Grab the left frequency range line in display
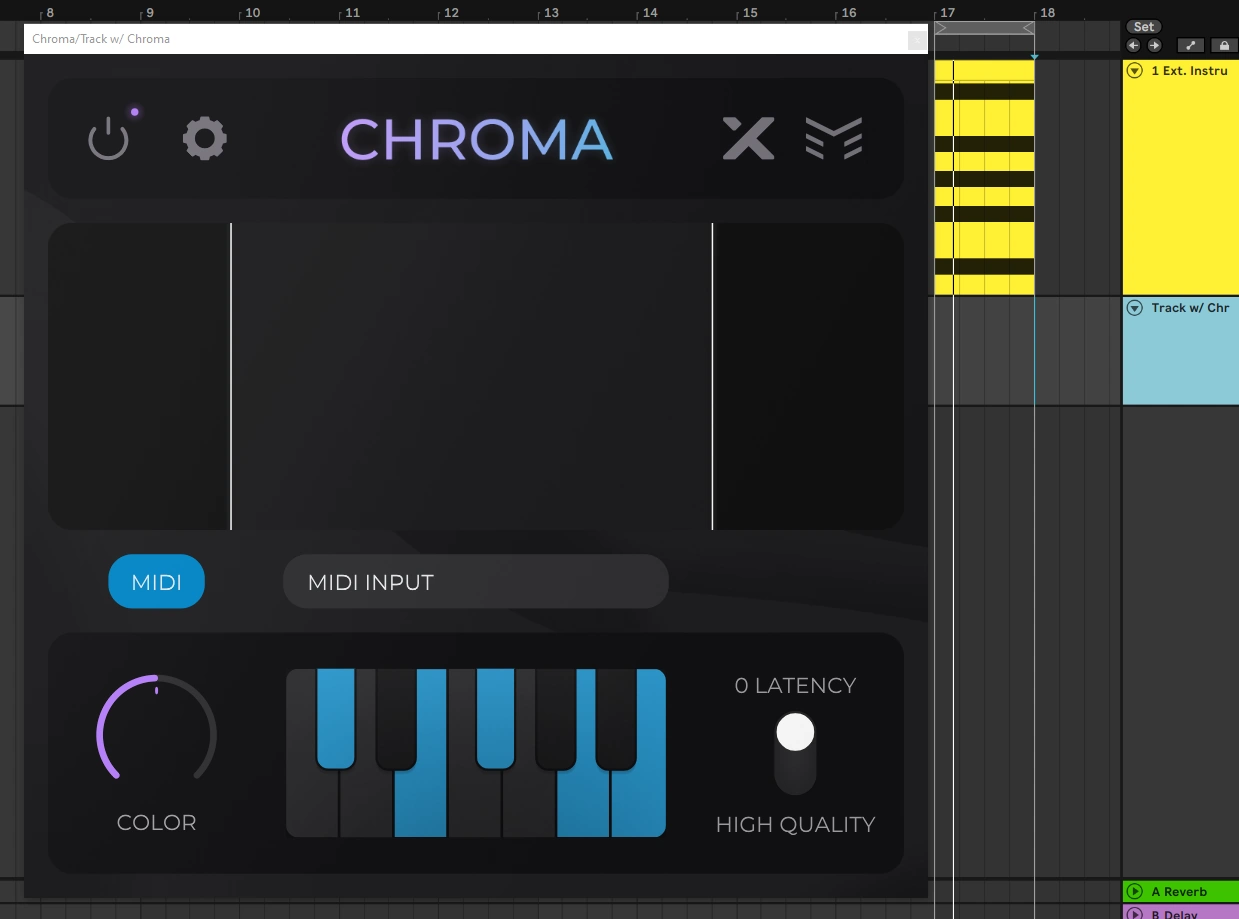Image resolution: width=1239 pixels, height=919 pixels. (231, 376)
